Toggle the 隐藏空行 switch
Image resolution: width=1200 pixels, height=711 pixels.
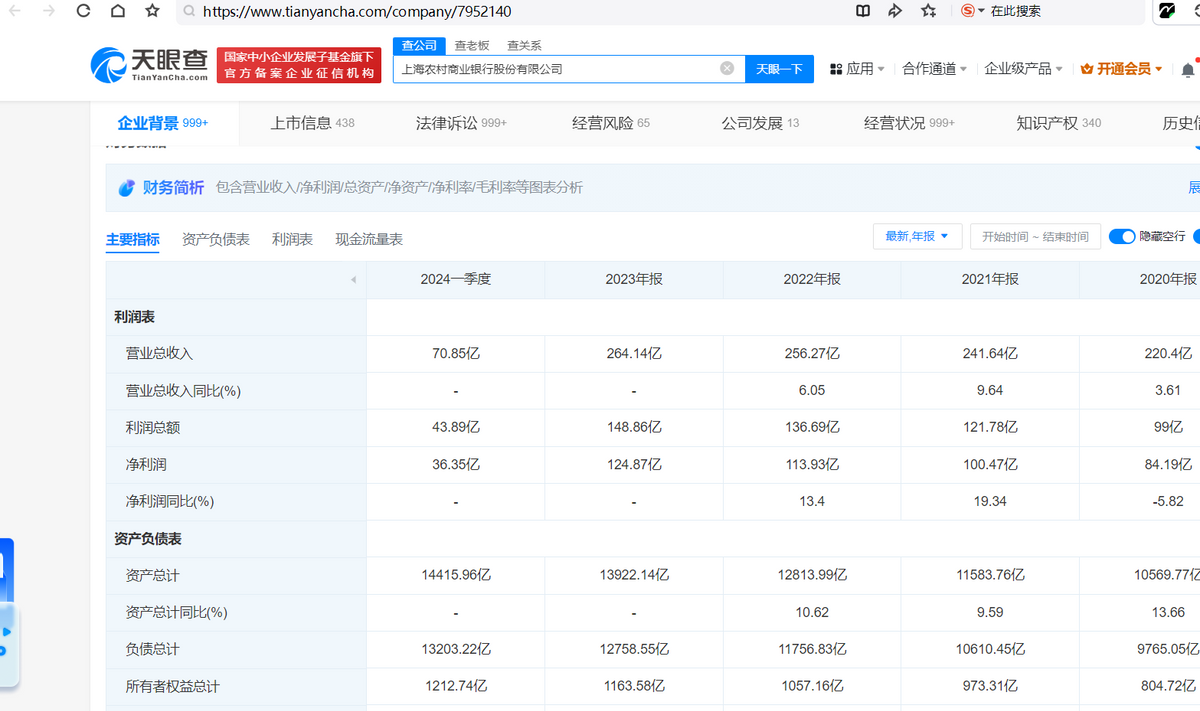1122,237
